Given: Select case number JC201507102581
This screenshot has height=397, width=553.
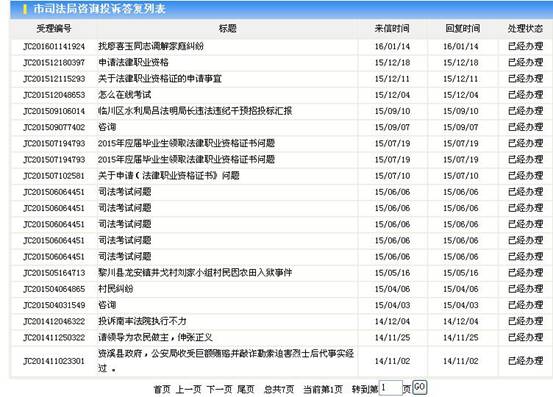Looking at the screenshot, I should tap(54, 176).
